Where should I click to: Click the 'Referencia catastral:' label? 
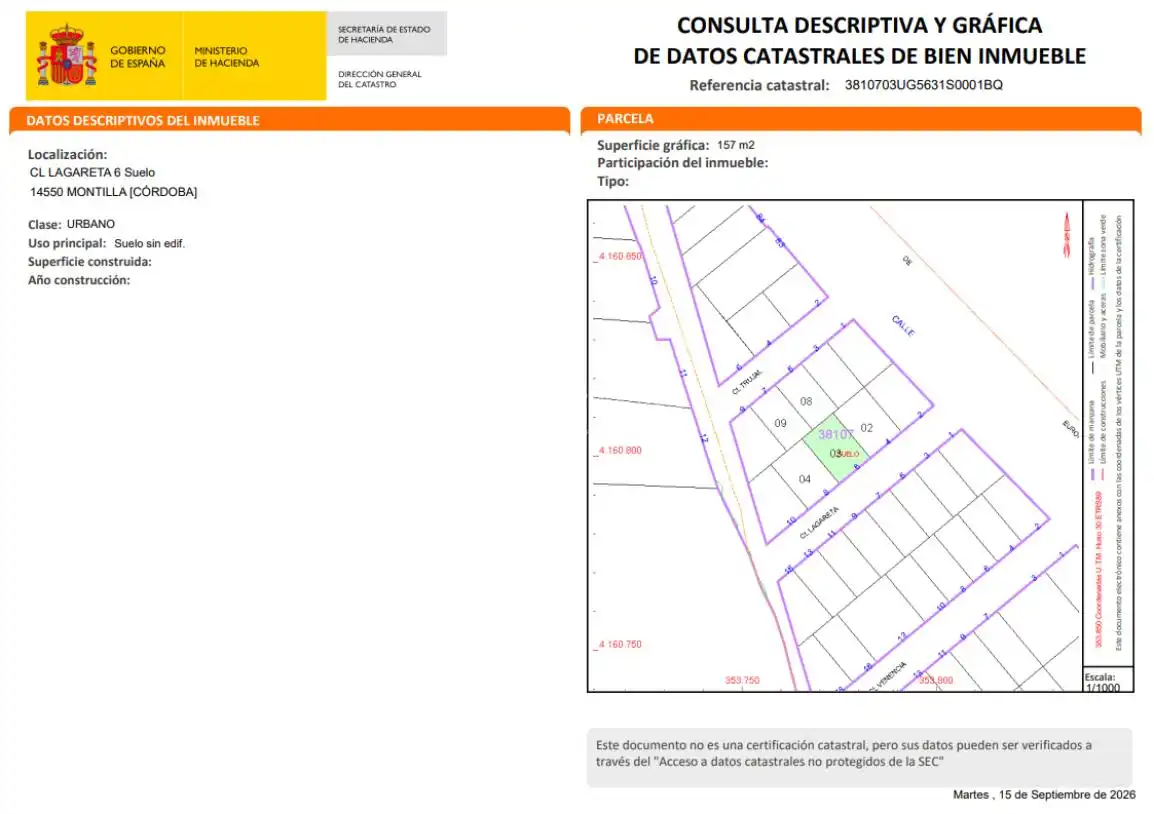tap(760, 85)
